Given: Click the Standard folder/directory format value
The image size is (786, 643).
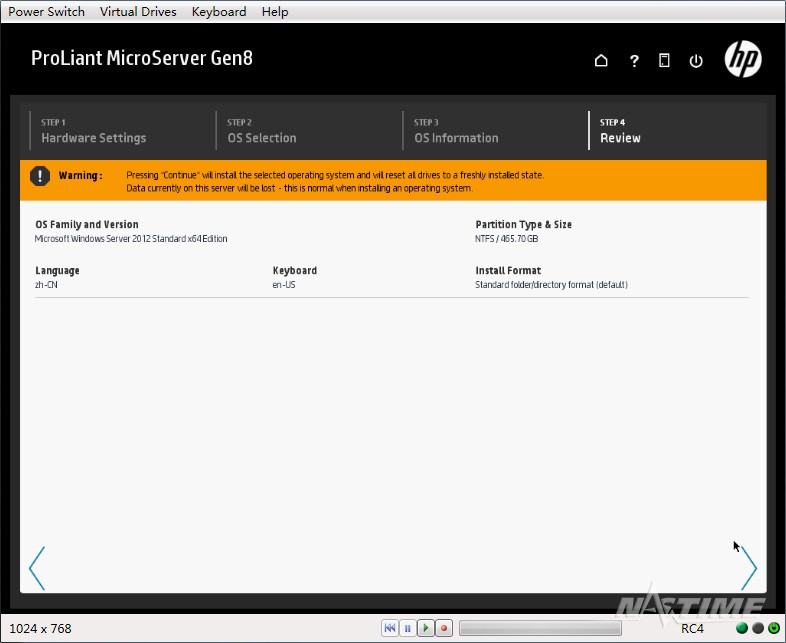Looking at the screenshot, I should (551, 285).
